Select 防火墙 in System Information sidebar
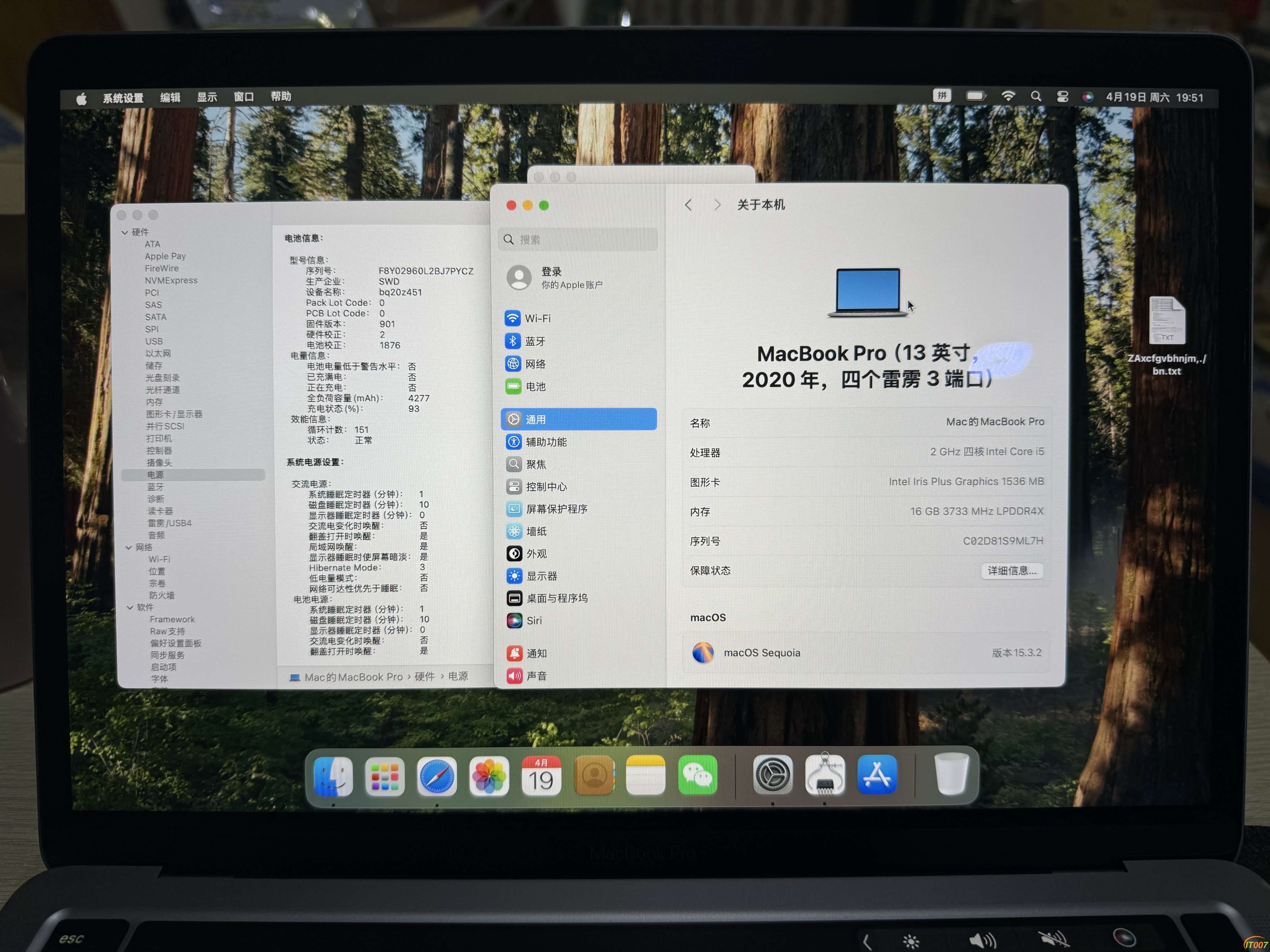 point(162,595)
